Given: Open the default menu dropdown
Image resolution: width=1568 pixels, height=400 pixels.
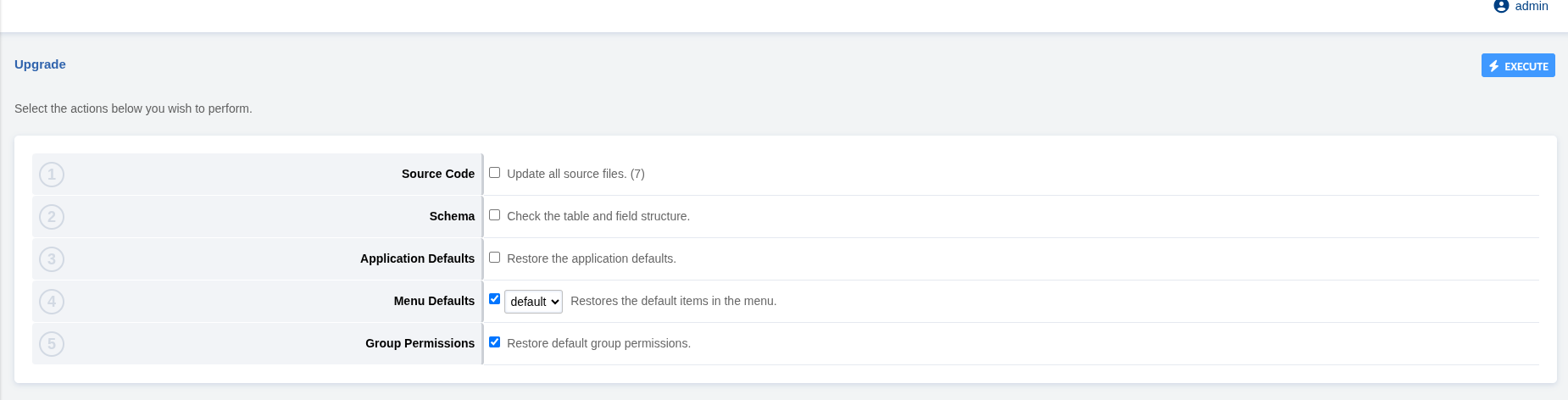Looking at the screenshot, I should pos(533,302).
